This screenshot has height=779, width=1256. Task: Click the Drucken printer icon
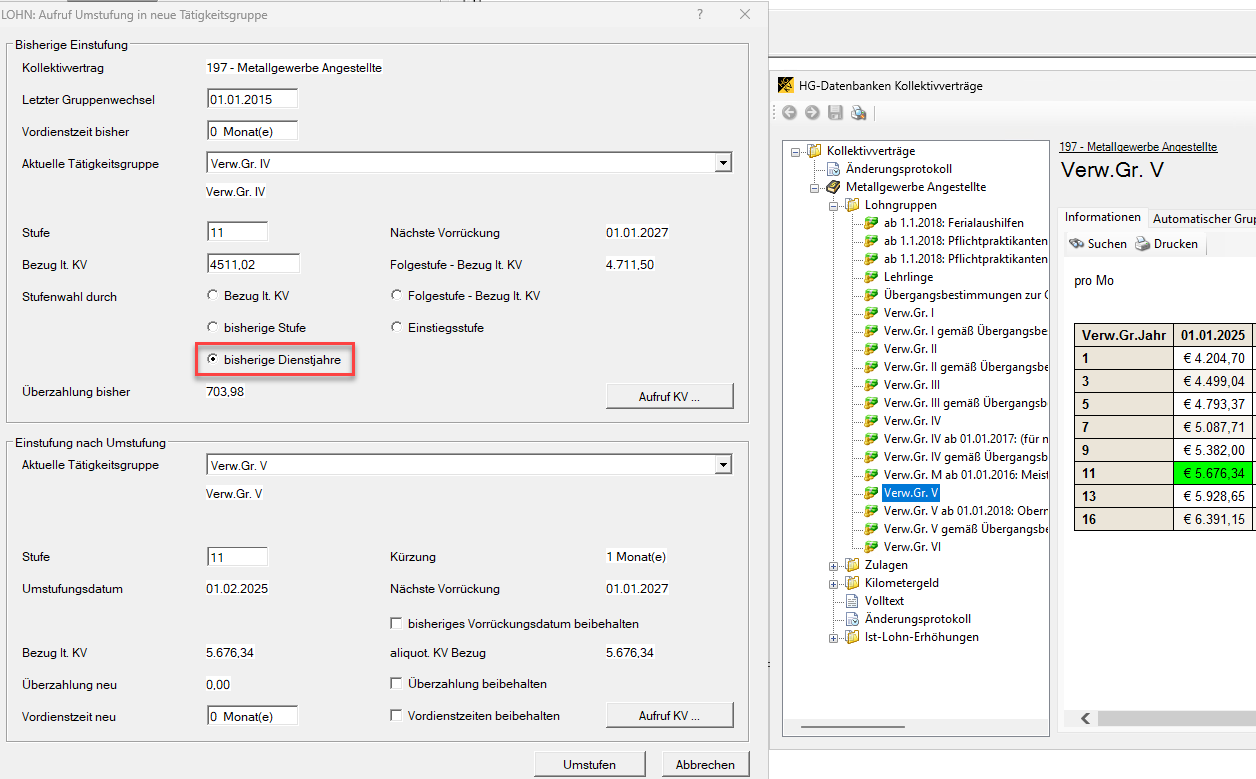(1142, 244)
